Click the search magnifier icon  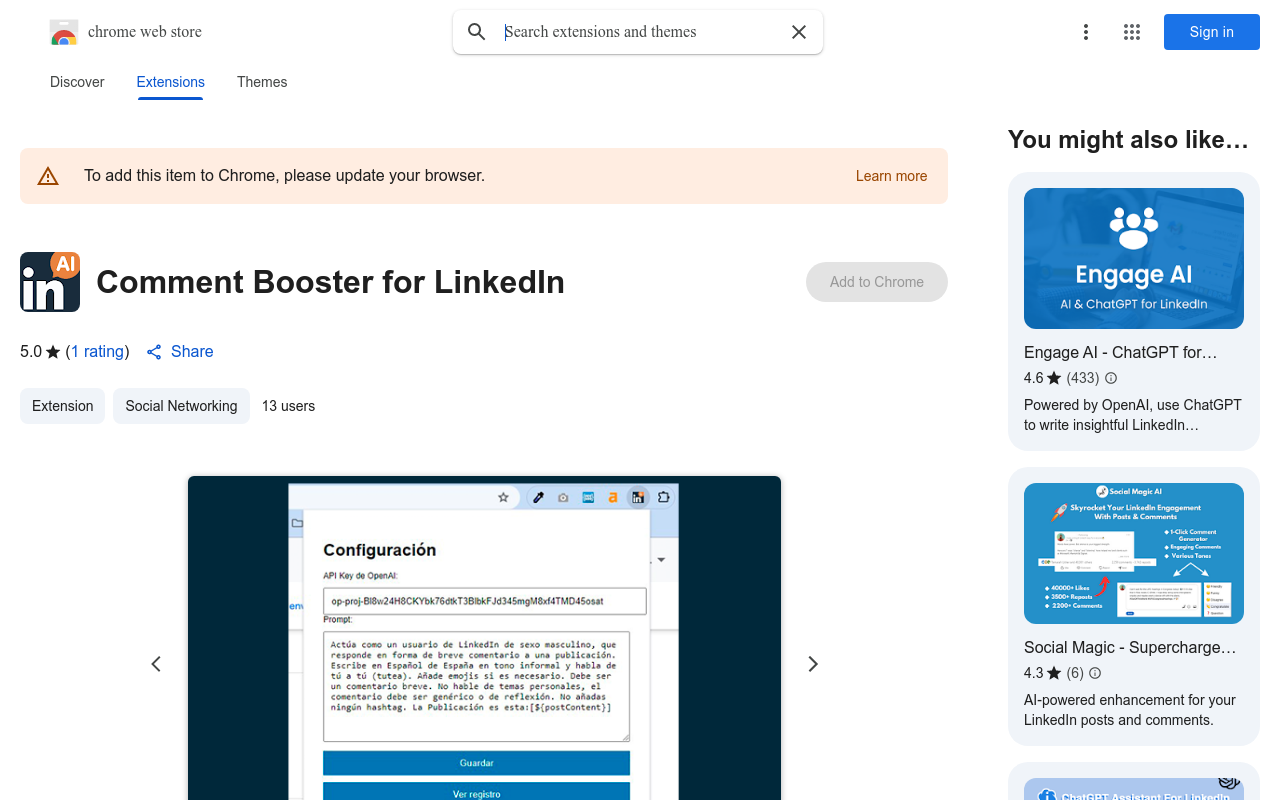pos(477,32)
